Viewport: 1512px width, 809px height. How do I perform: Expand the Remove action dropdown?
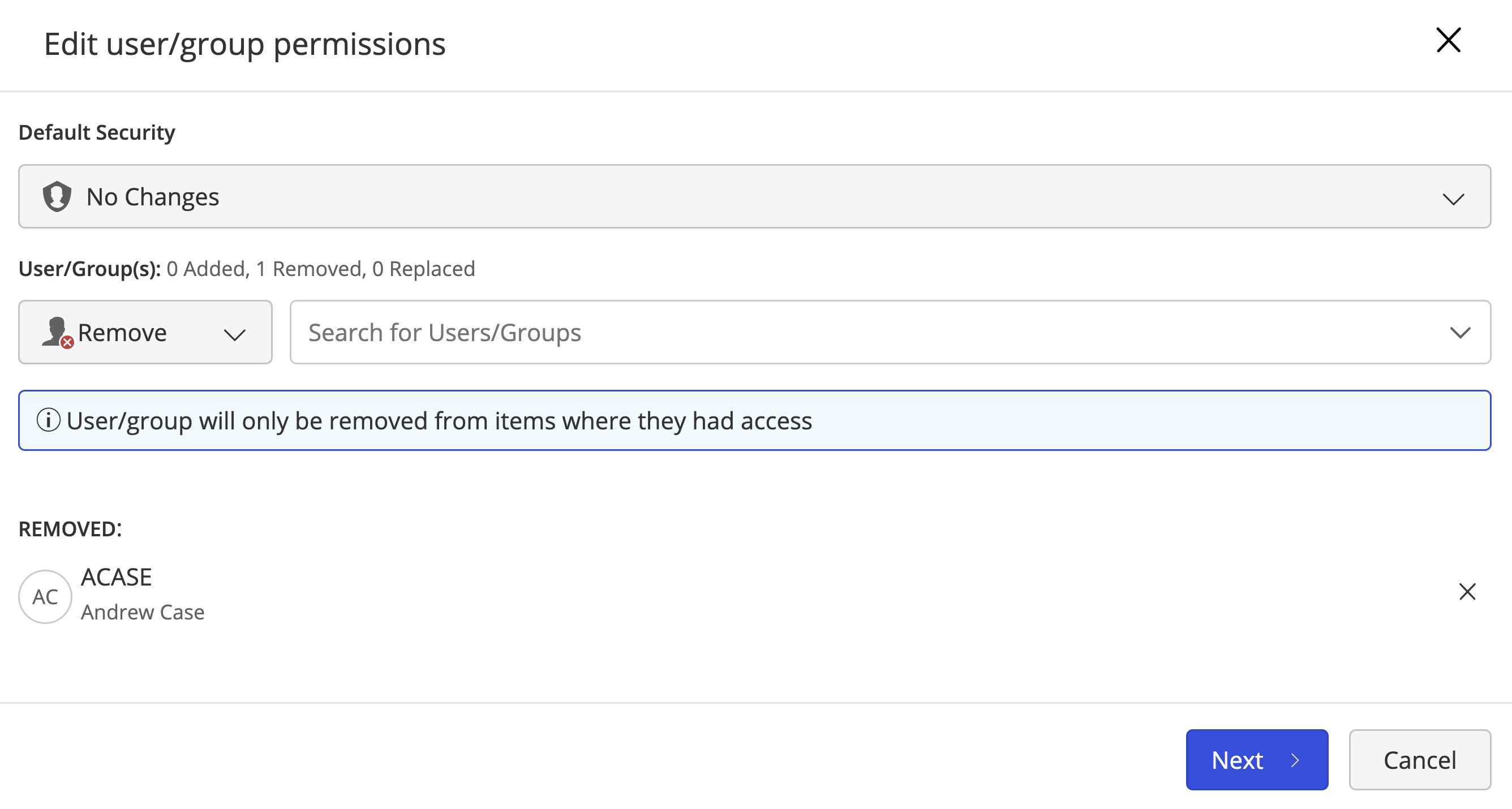[145, 333]
